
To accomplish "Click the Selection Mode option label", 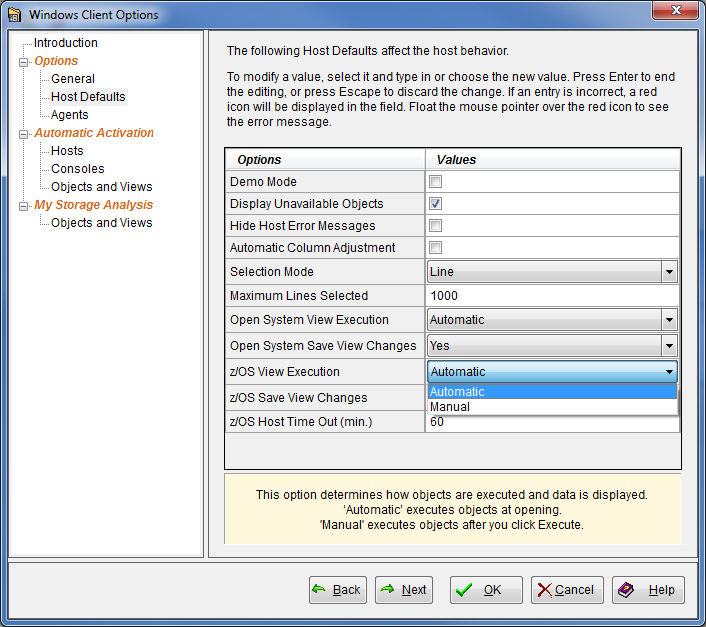I will [272, 272].
